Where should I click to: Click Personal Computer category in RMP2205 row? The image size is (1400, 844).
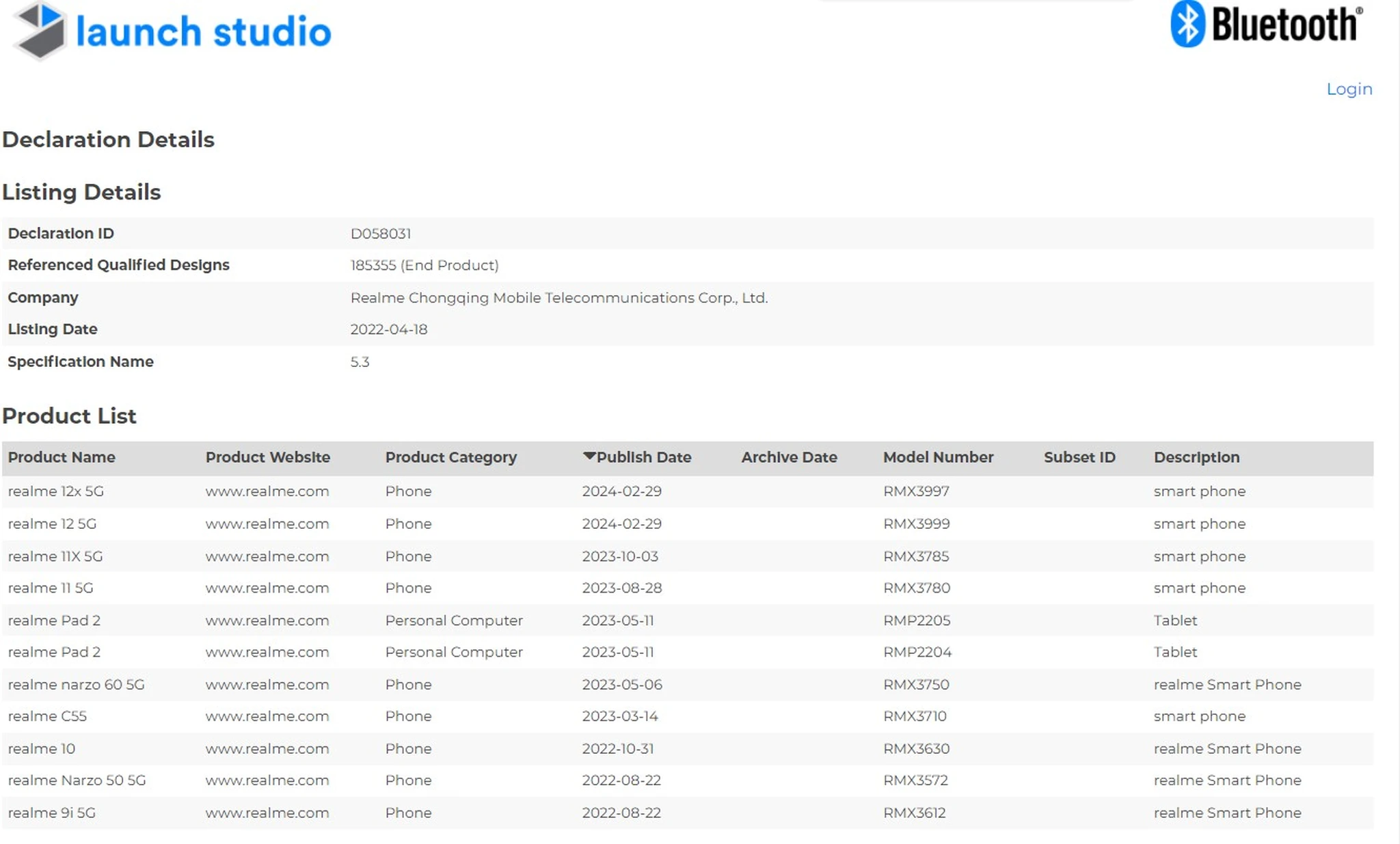[x=454, y=621]
